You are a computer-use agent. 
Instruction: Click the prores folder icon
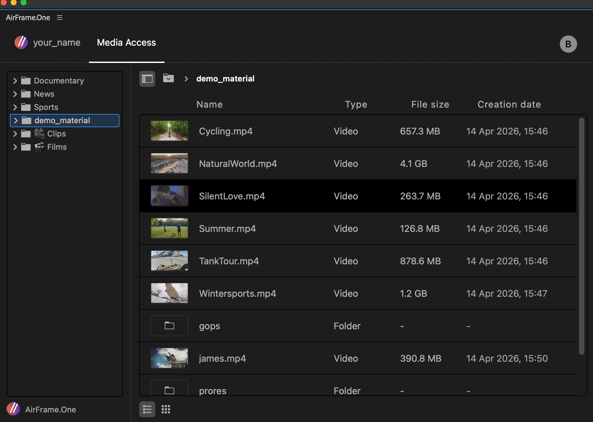(x=169, y=390)
